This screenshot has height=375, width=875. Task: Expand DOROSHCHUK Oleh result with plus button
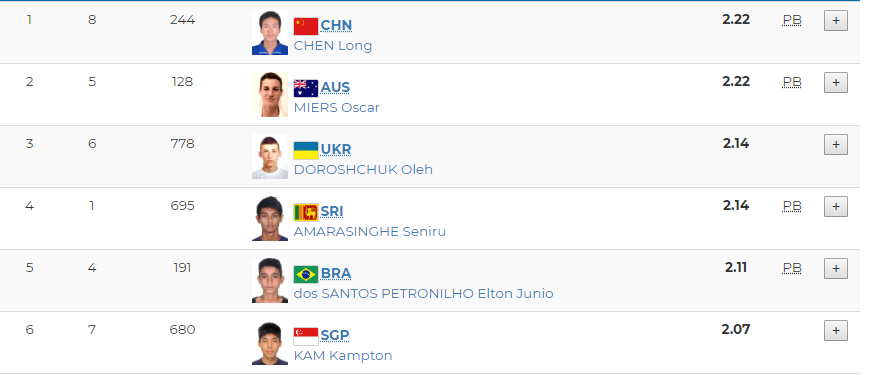(x=836, y=145)
